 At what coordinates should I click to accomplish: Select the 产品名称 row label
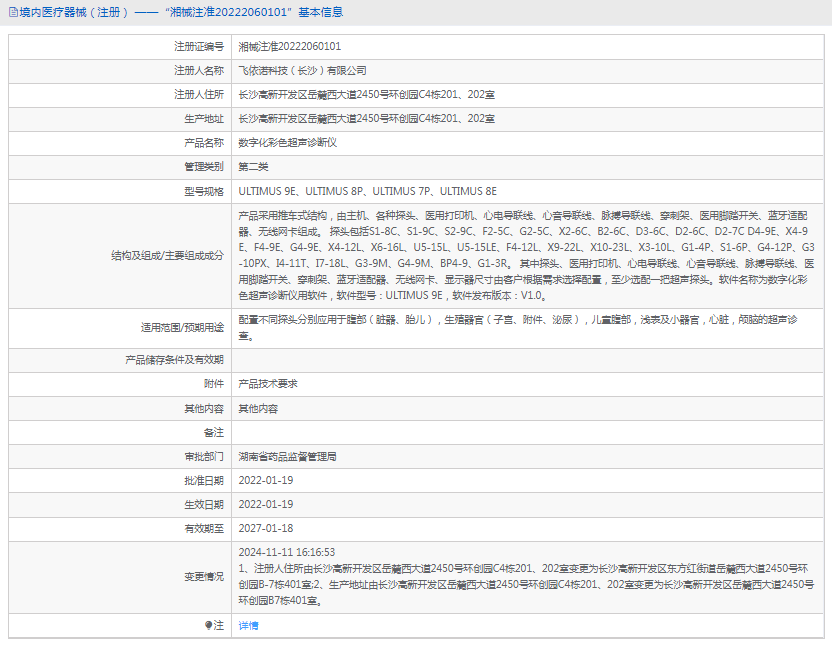(204, 143)
